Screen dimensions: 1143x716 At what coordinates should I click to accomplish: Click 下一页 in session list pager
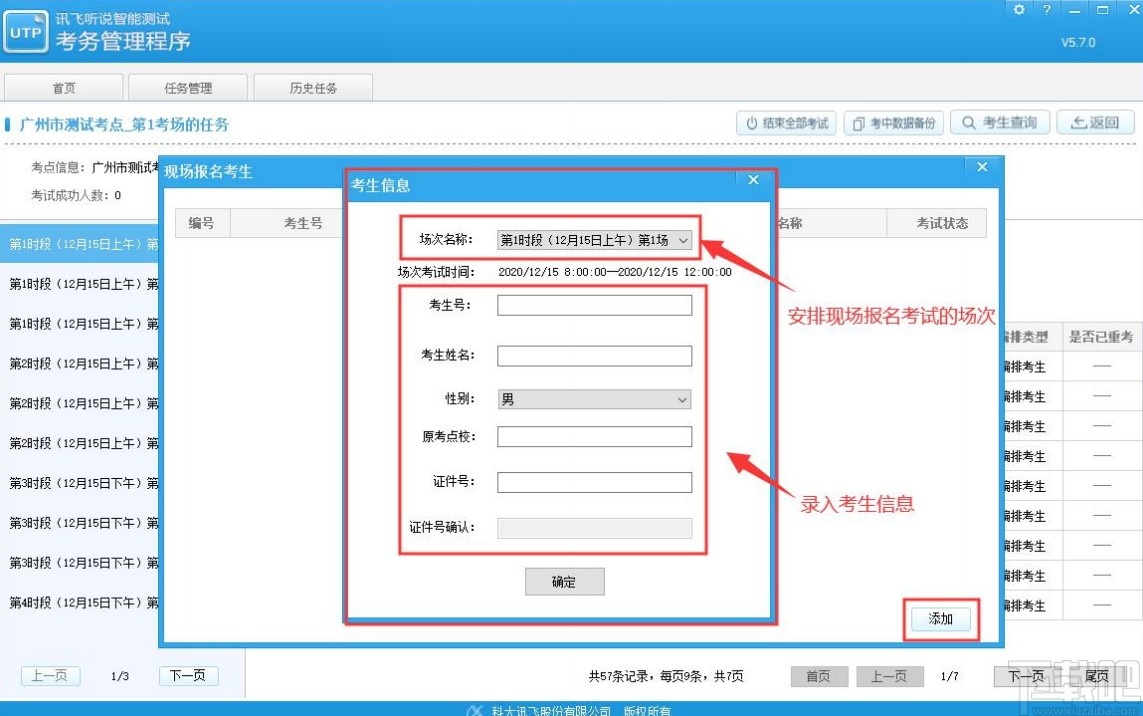point(188,676)
